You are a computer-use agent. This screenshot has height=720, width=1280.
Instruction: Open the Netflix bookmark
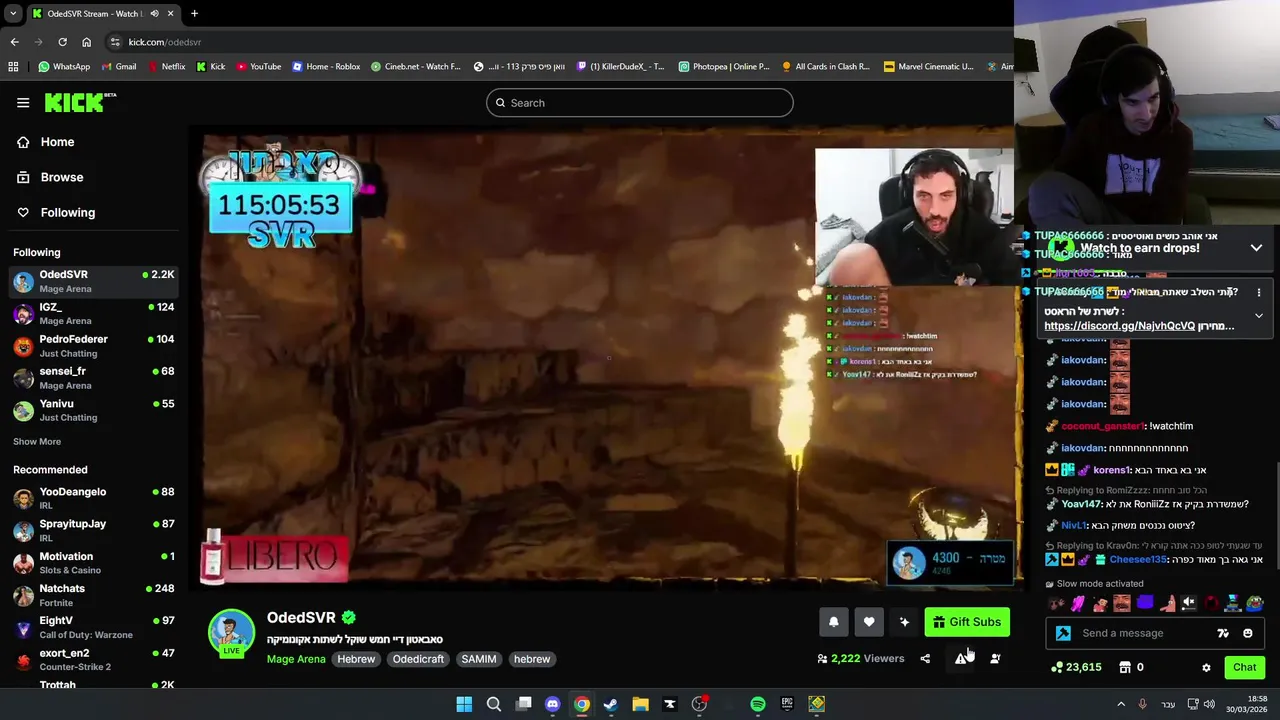click(166, 67)
